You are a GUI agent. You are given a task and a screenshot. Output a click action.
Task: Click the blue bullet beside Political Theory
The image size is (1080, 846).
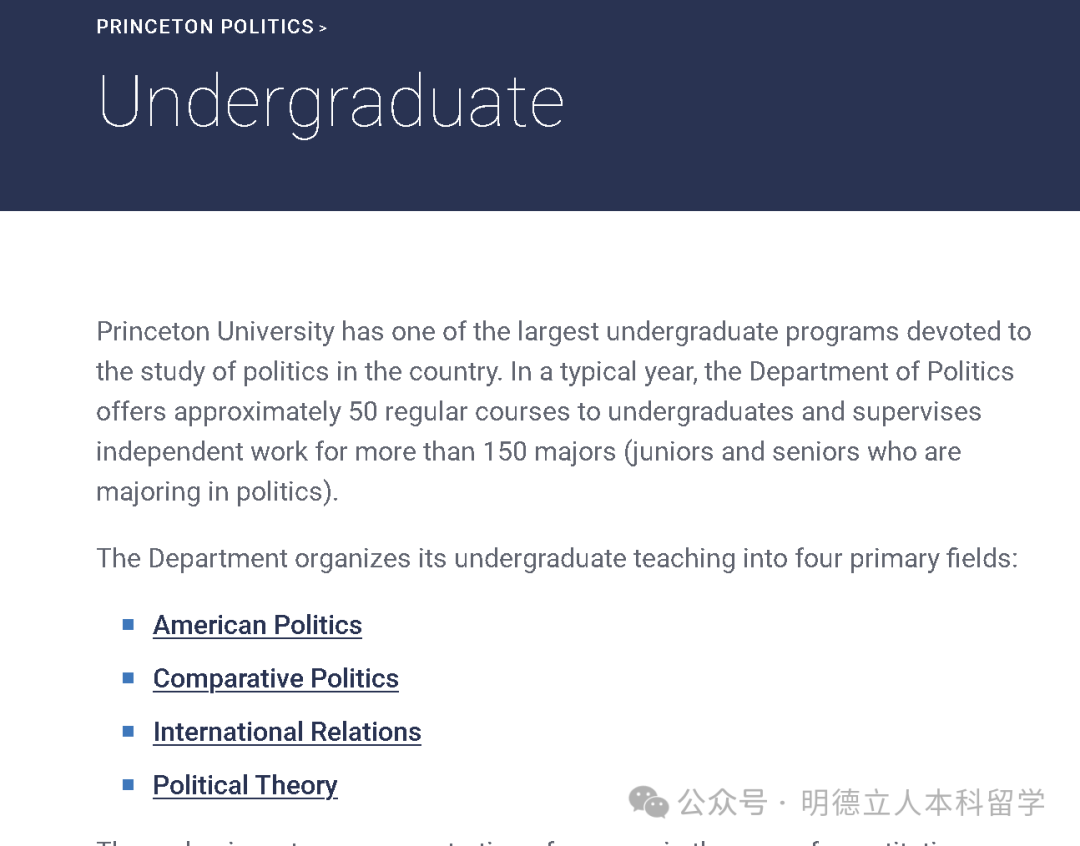pos(128,785)
